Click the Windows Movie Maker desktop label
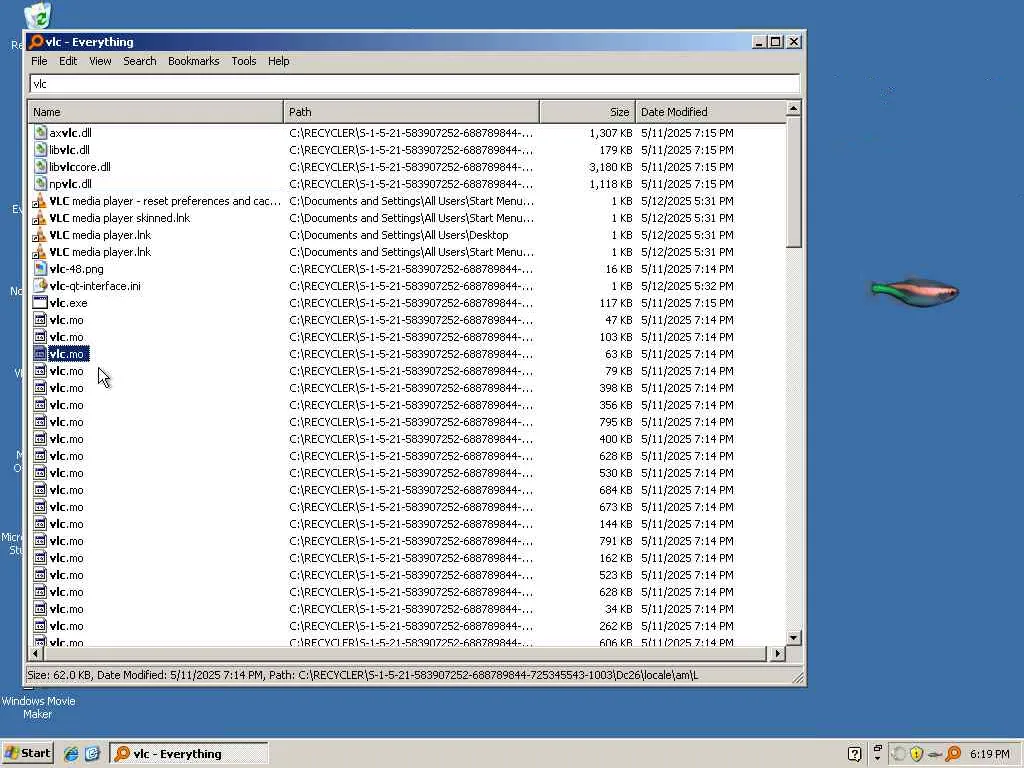 [38, 707]
